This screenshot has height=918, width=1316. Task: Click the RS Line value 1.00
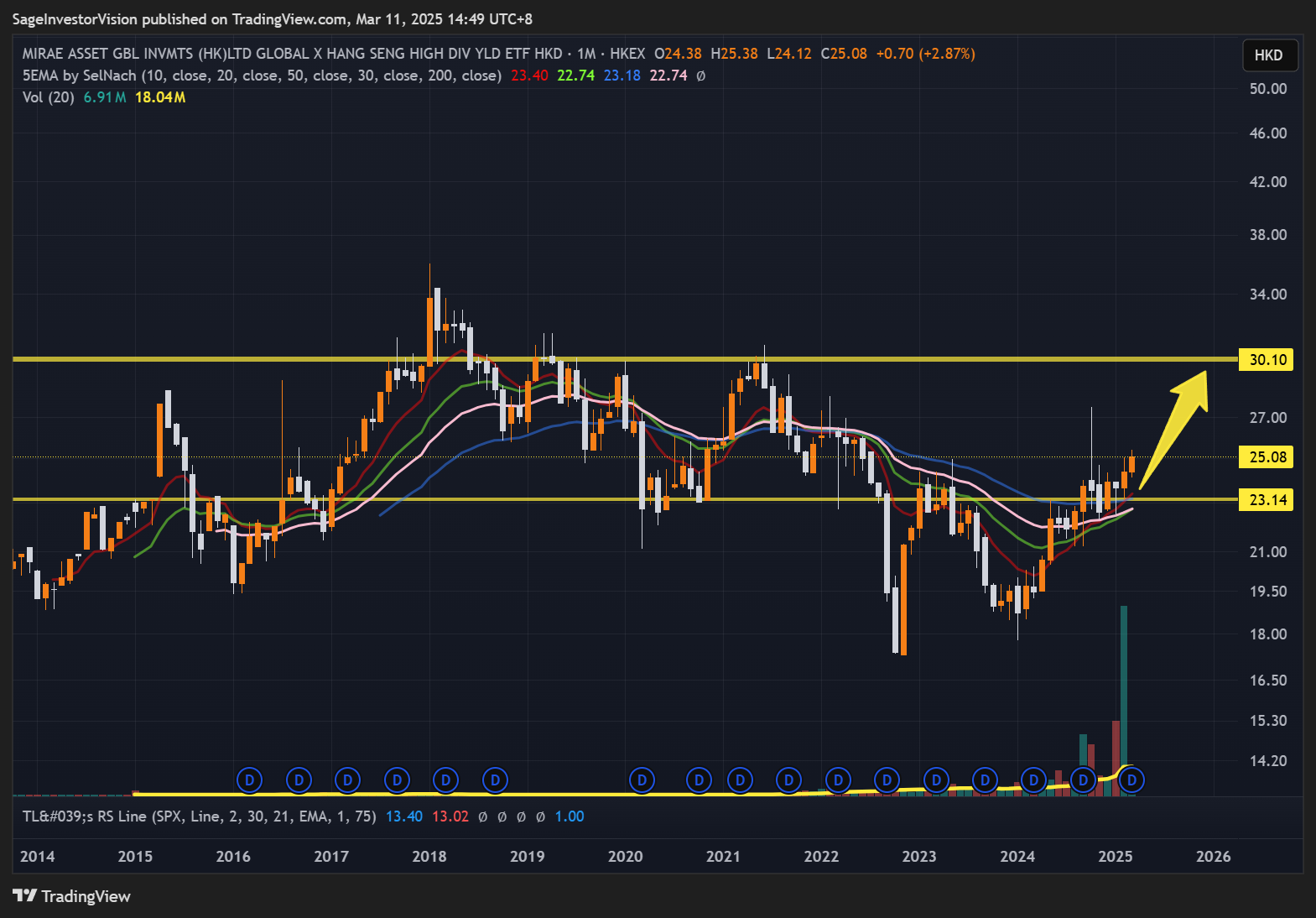click(570, 816)
